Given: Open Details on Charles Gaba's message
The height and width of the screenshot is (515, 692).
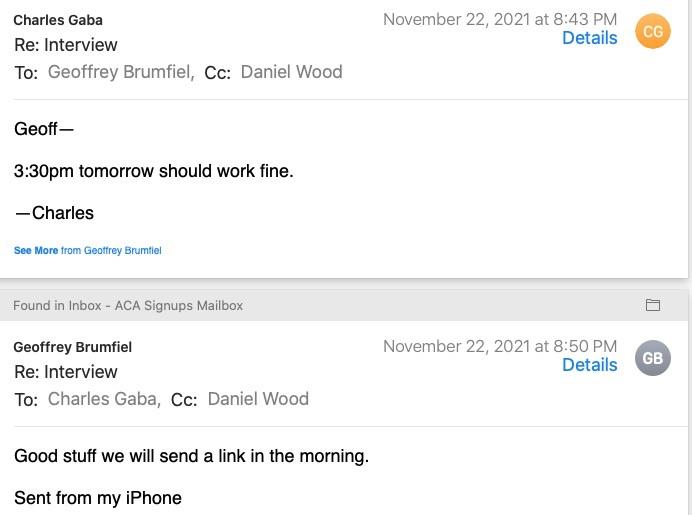Looking at the screenshot, I should 589,38.
